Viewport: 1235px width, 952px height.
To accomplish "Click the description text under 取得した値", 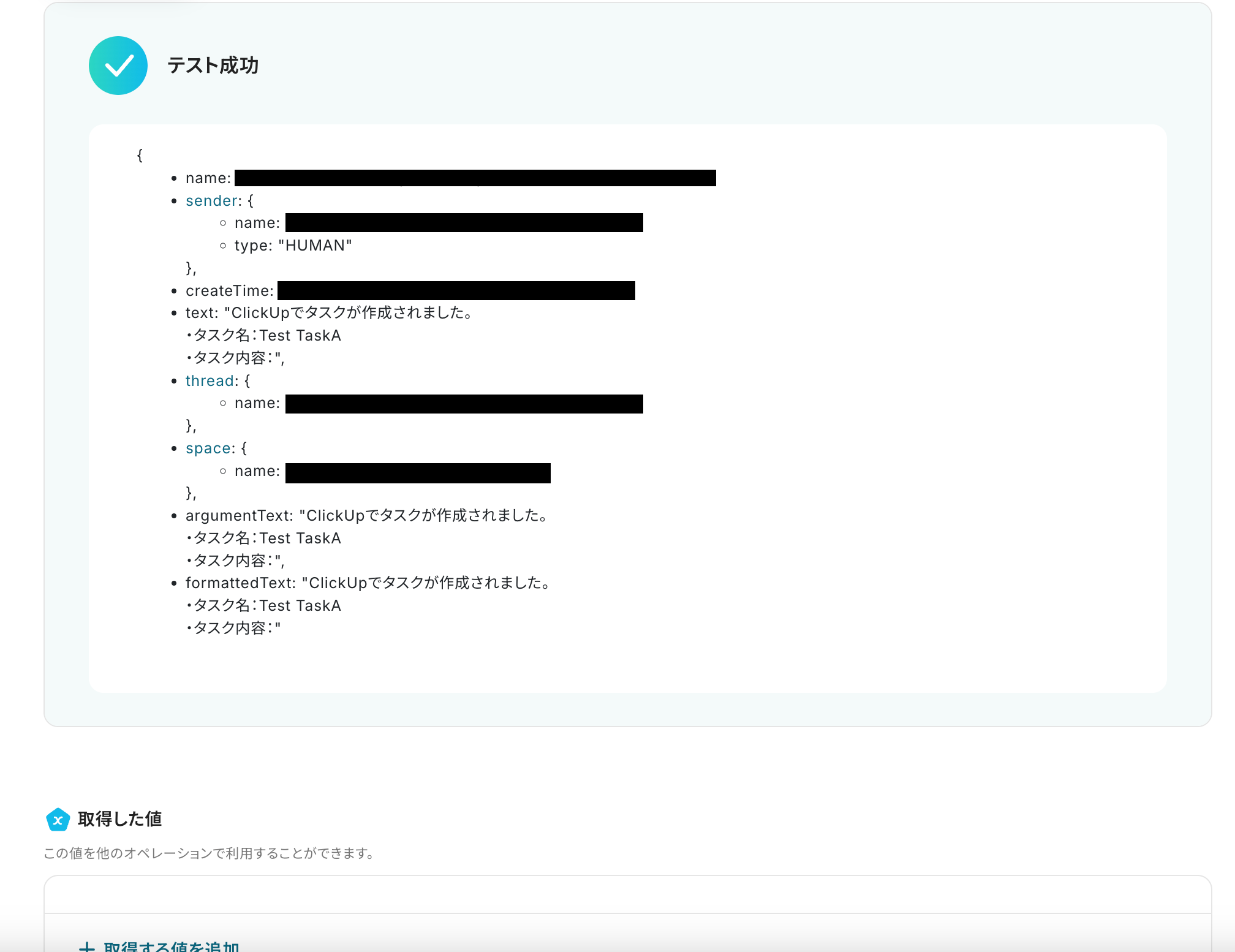I will [x=209, y=853].
